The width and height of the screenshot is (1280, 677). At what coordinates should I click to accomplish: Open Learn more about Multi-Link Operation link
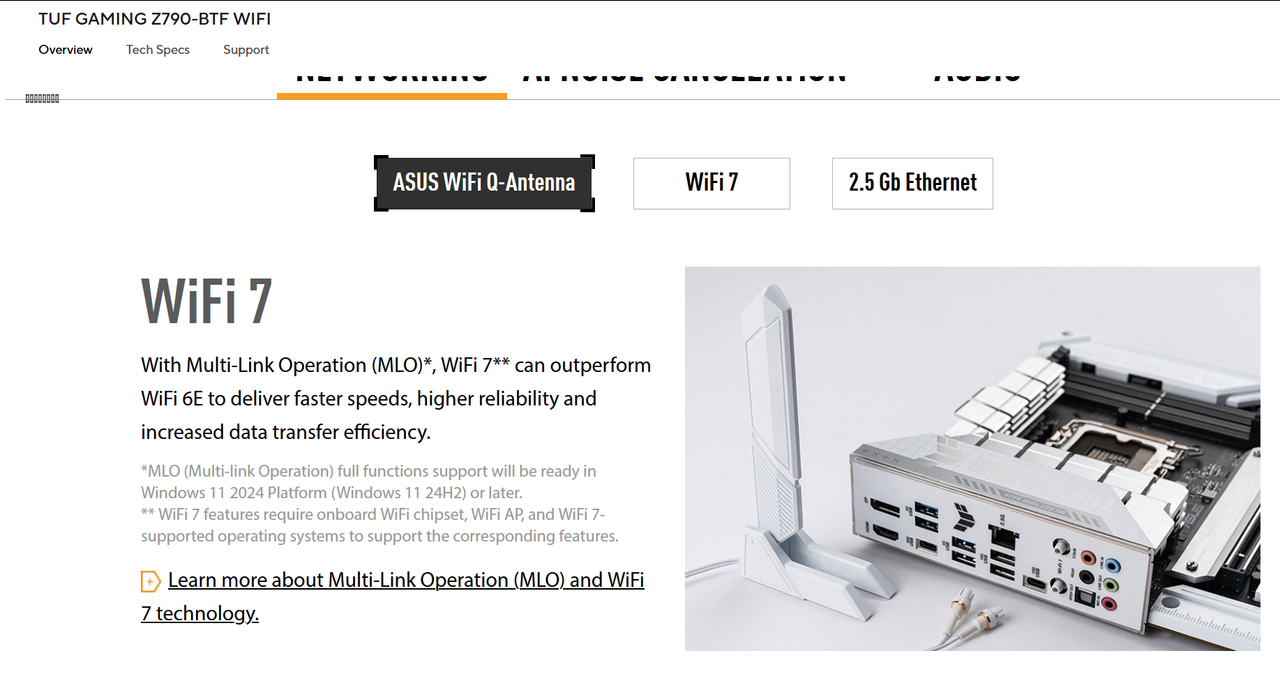tap(393, 597)
